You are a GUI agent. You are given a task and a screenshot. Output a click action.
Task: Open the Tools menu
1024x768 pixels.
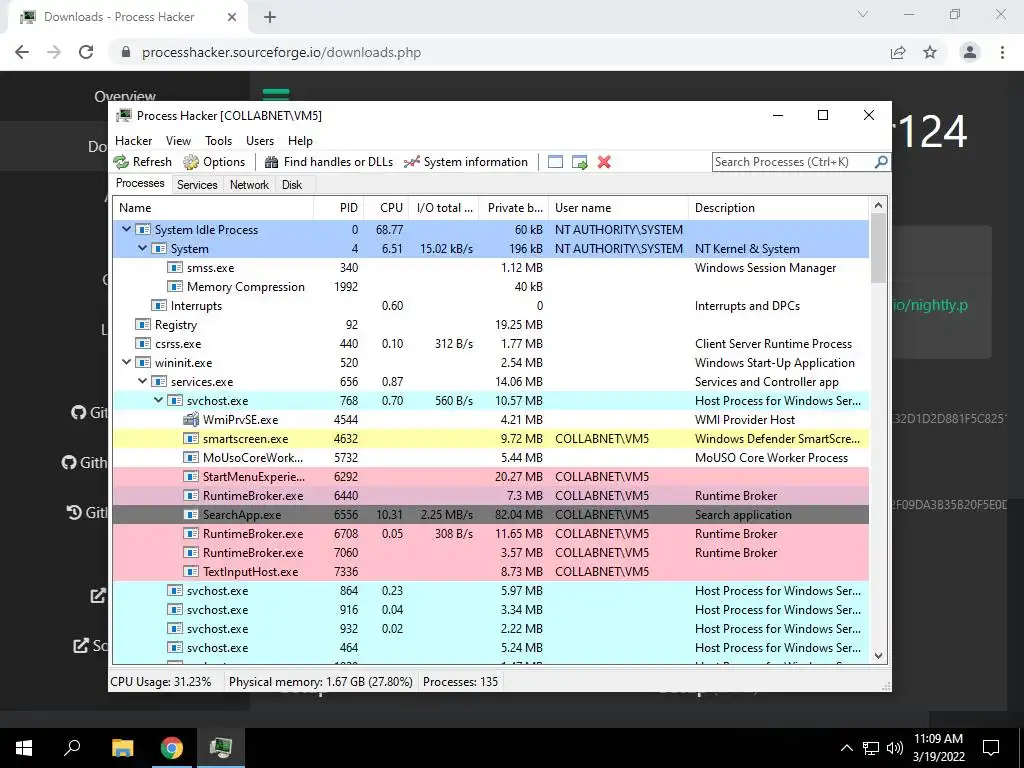point(218,140)
